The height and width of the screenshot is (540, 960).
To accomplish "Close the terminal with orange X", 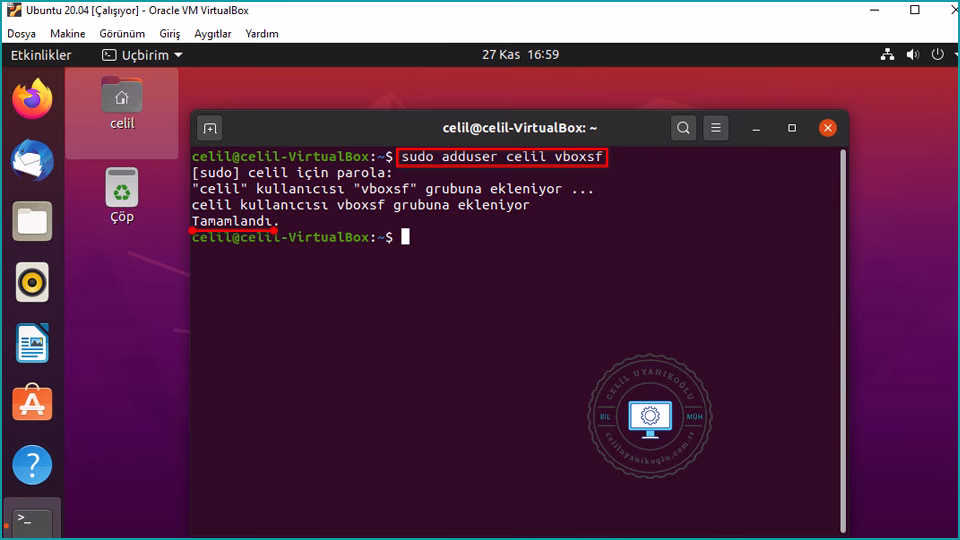I will [828, 128].
